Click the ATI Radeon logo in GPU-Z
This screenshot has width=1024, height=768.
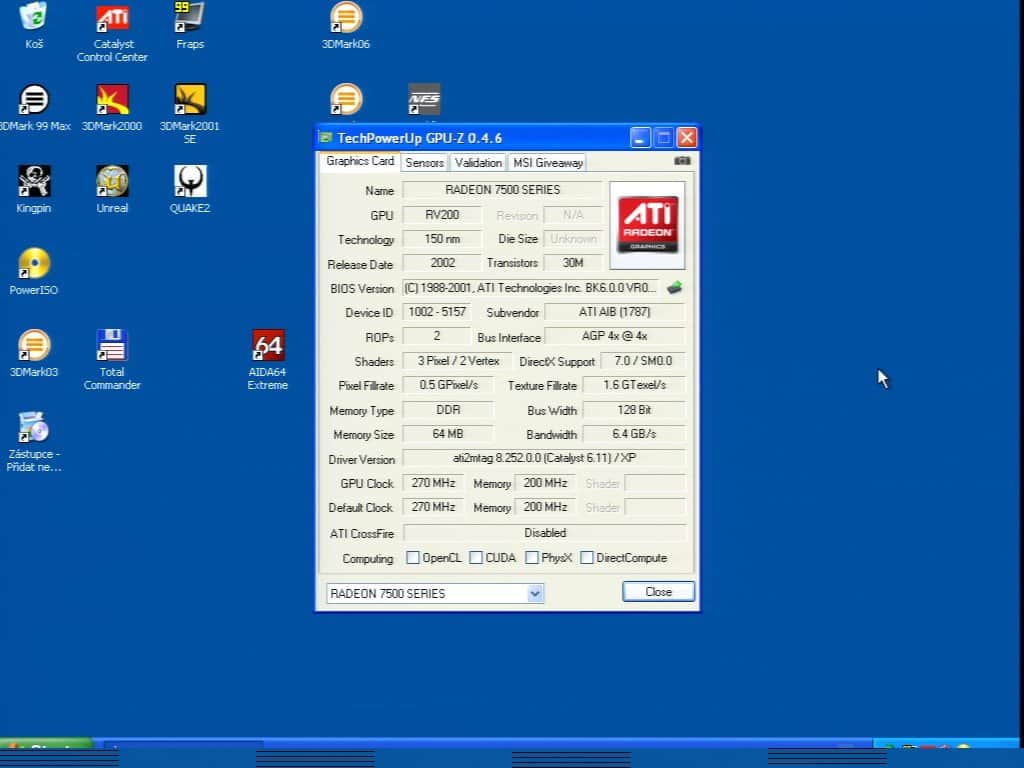647,225
